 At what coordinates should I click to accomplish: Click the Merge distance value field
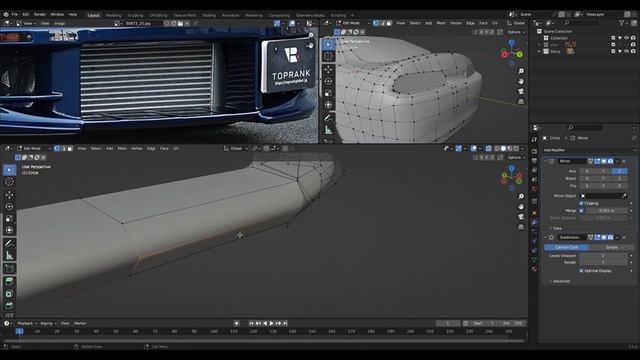[606, 211]
